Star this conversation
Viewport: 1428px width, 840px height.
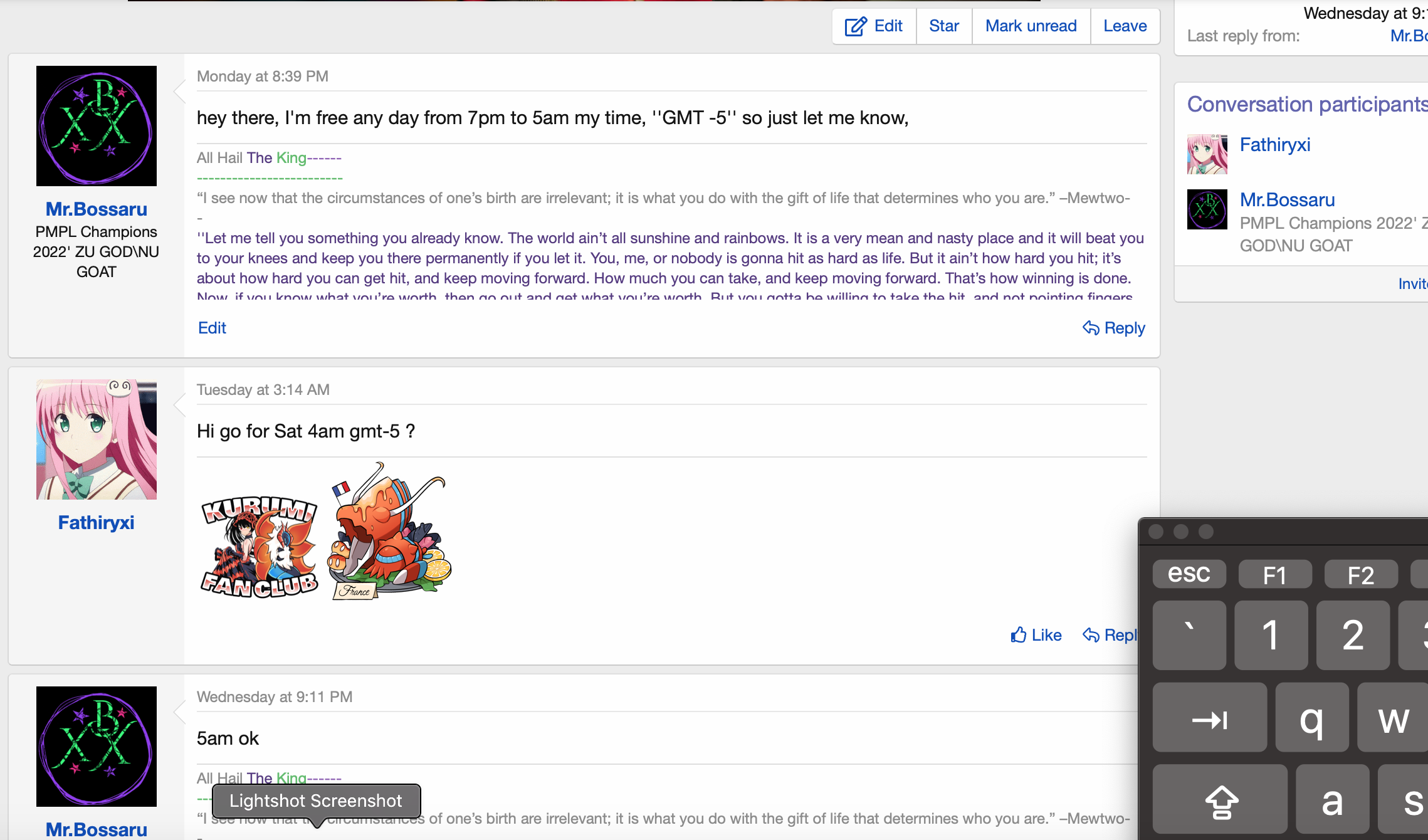click(943, 26)
